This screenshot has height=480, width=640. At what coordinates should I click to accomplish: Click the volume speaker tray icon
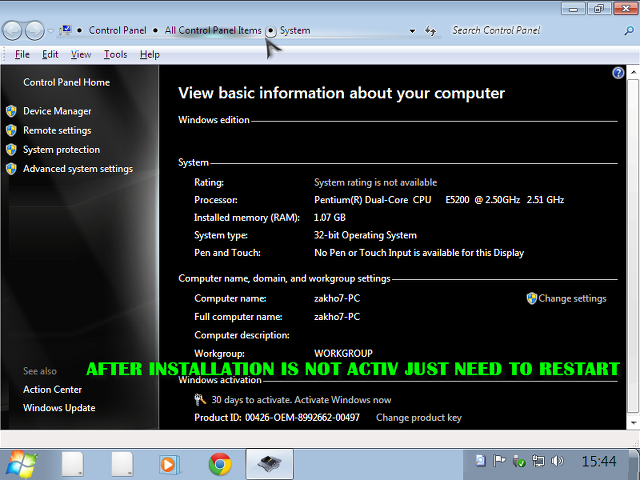pyautogui.click(x=557, y=461)
